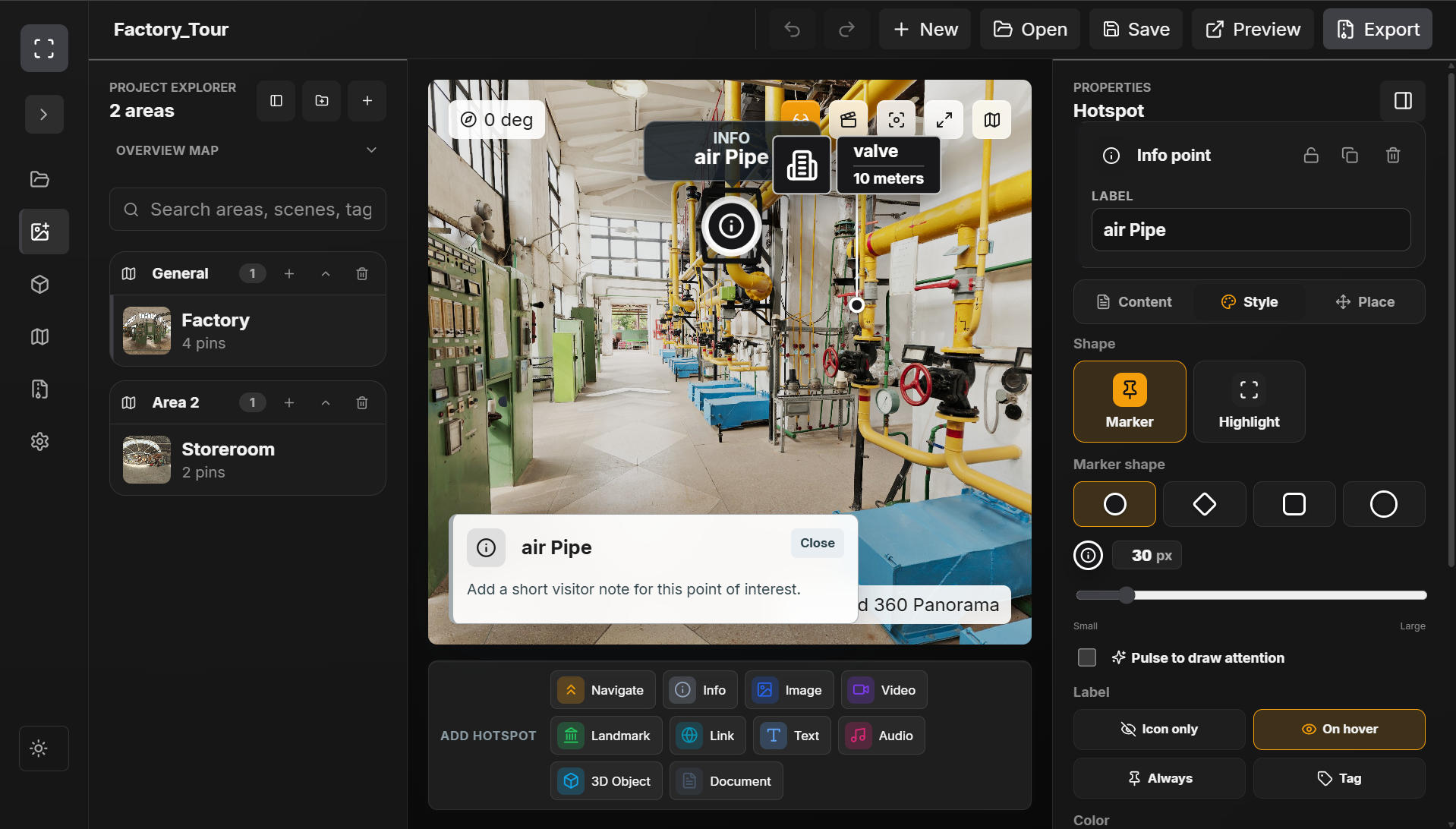Expand the left sidebar with the chevron arrow
Image resolution: width=1456 pixels, height=829 pixels.
[44, 115]
